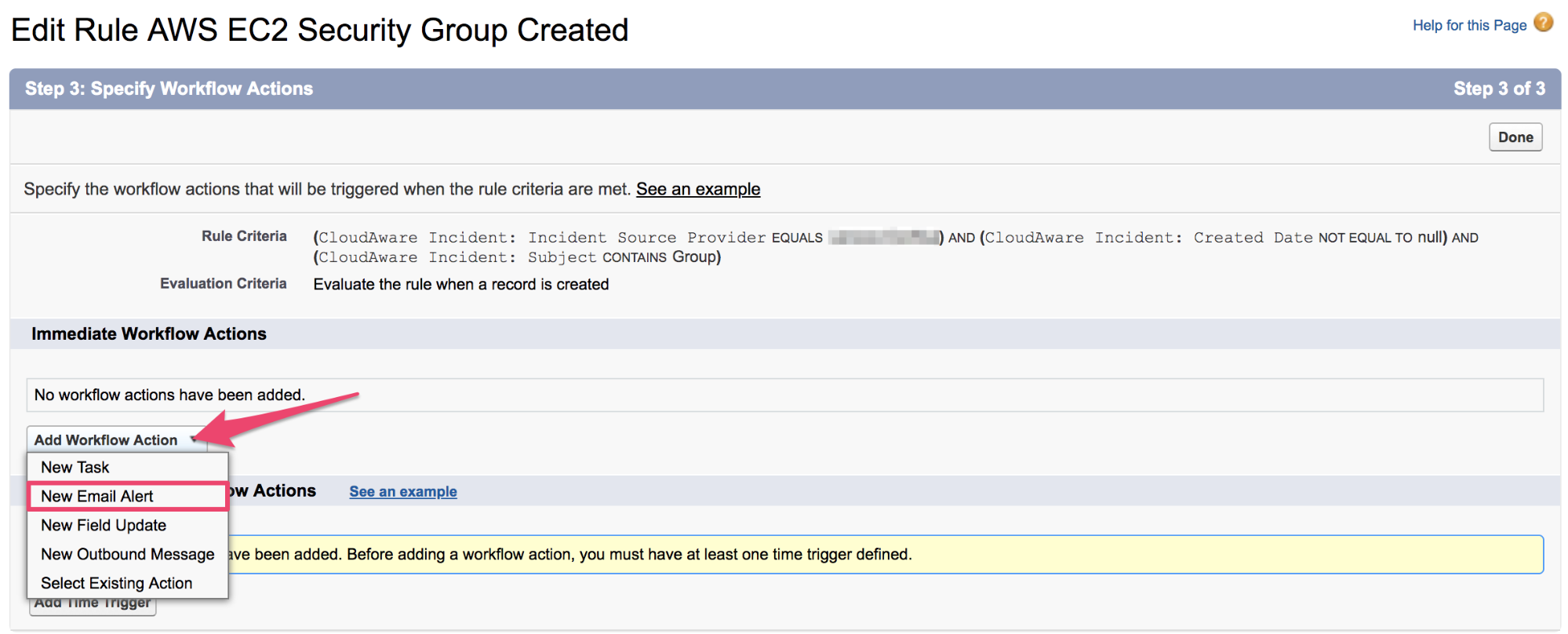Viewport: 1568px width, 634px height.
Task: Click the Edit Rule page title
Action: pyautogui.click(x=319, y=30)
